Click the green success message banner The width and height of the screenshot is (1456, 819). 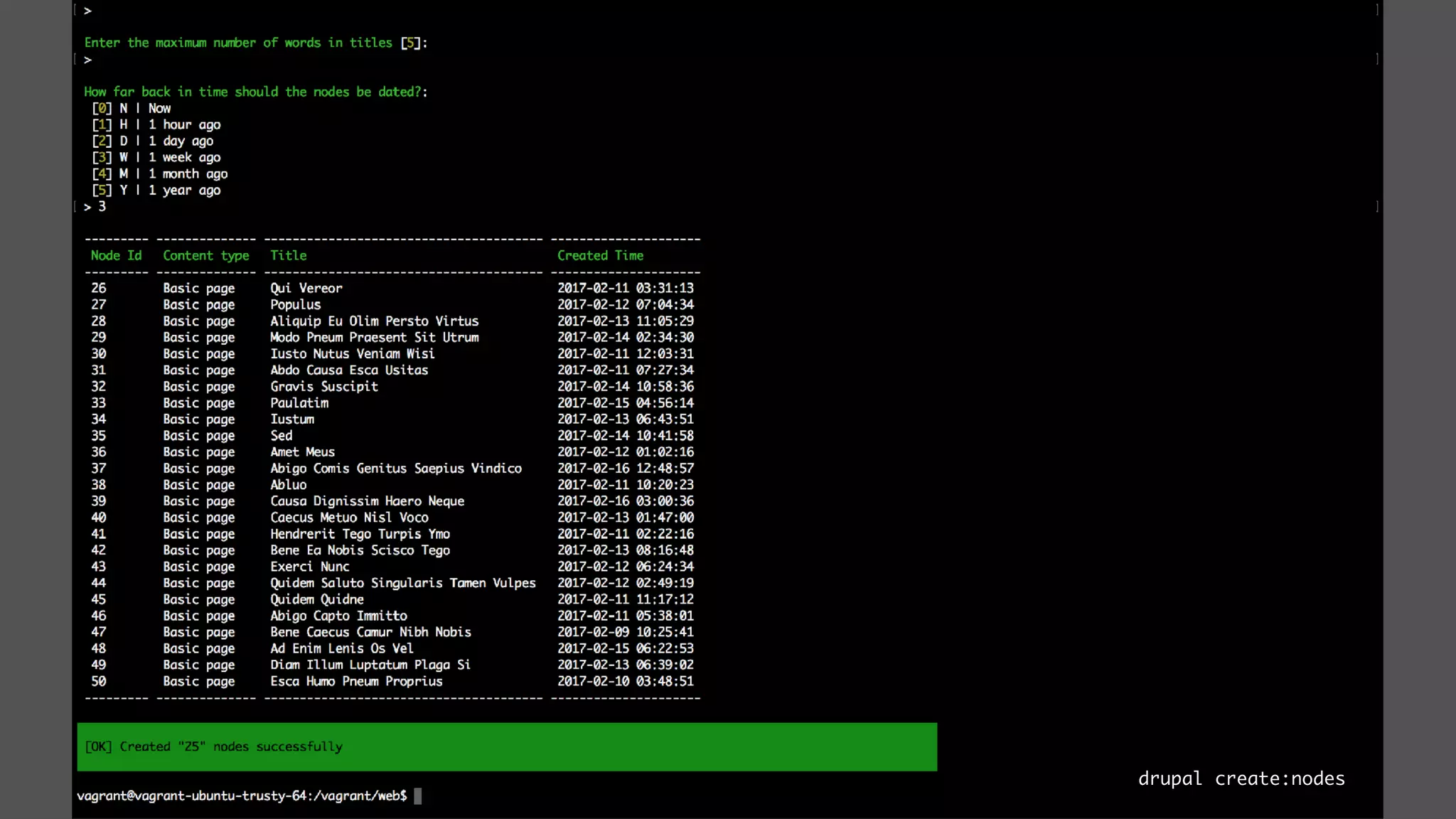(506, 746)
